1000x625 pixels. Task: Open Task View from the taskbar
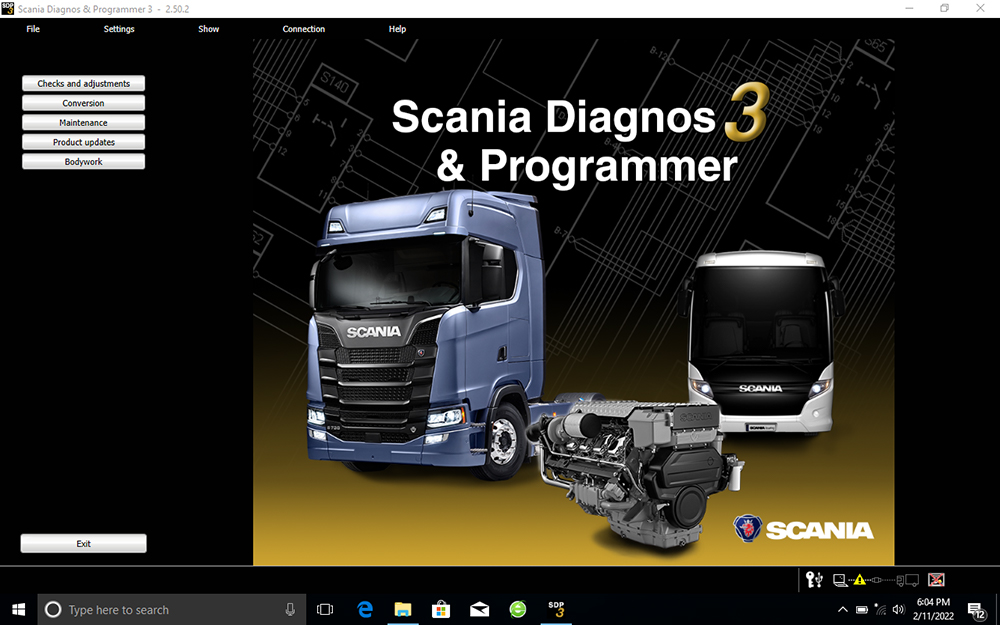[325, 610]
